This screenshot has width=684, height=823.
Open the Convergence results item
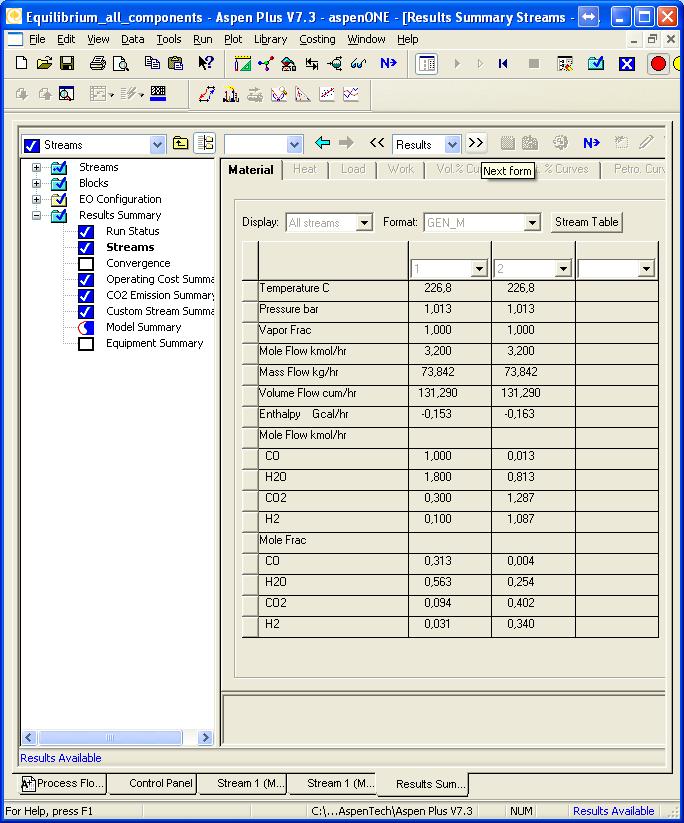pyautogui.click(x=138, y=263)
